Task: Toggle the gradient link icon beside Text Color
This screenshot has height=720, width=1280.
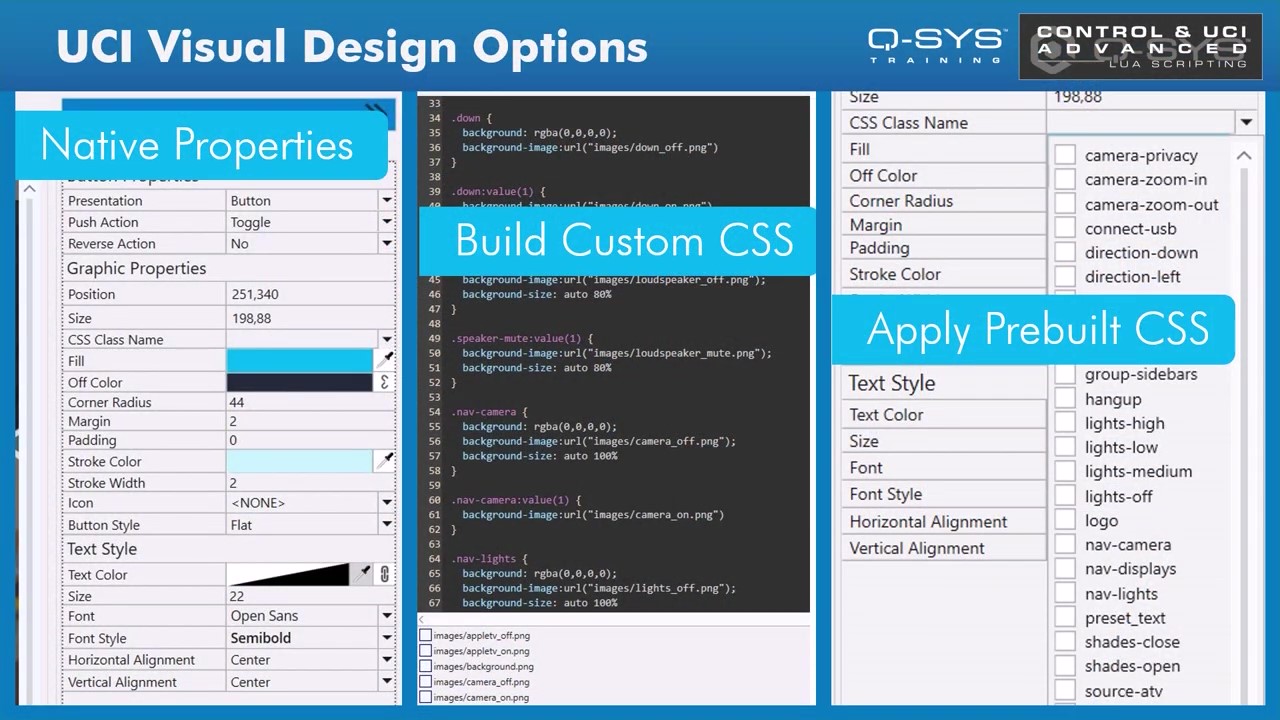Action: (x=384, y=573)
